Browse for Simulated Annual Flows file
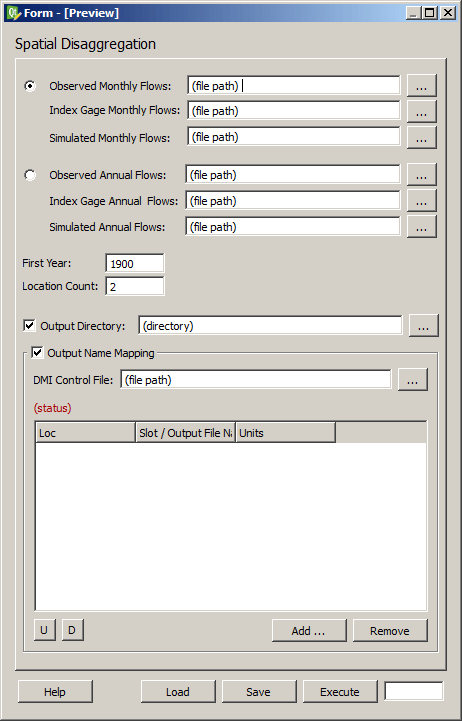The image size is (462, 721). [x=422, y=227]
